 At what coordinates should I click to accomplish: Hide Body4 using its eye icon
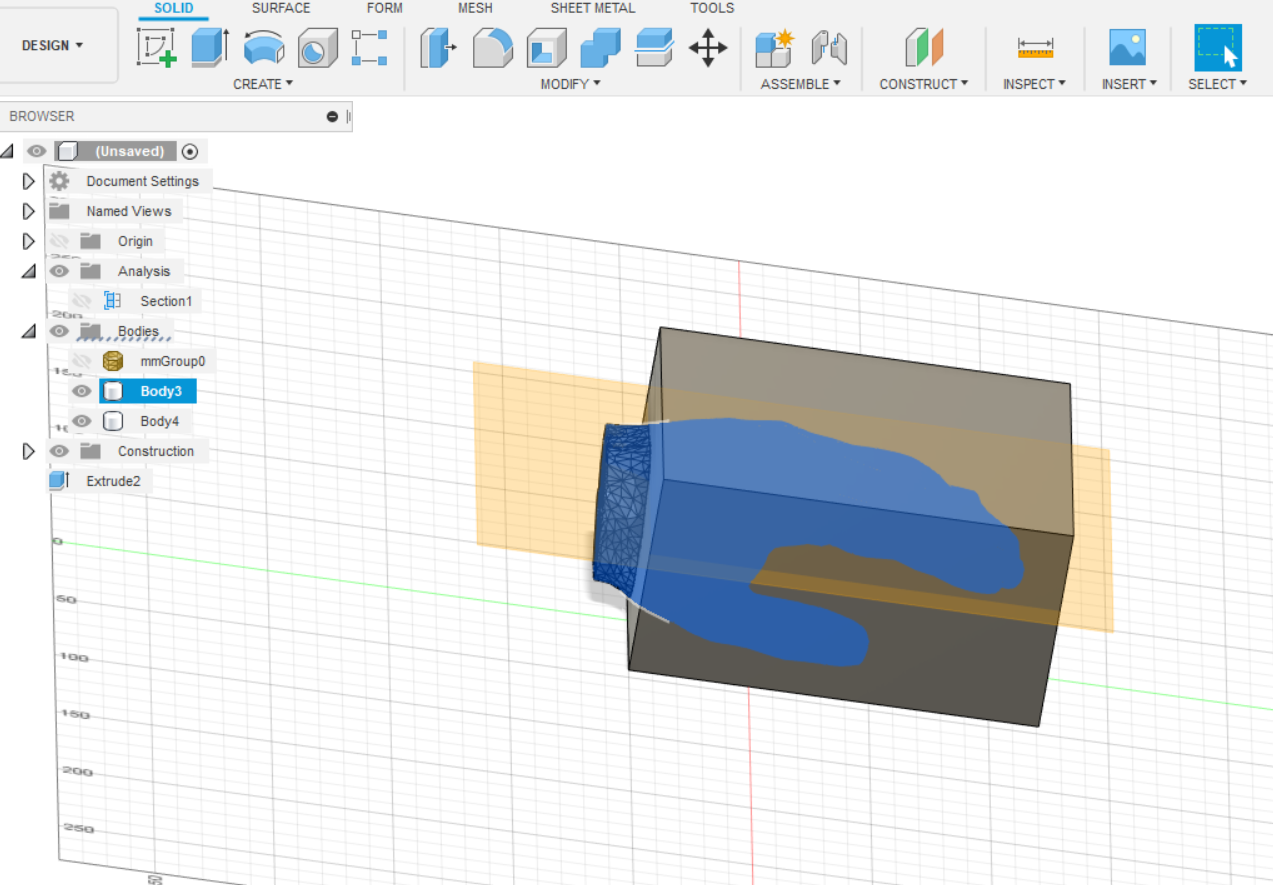tap(81, 421)
